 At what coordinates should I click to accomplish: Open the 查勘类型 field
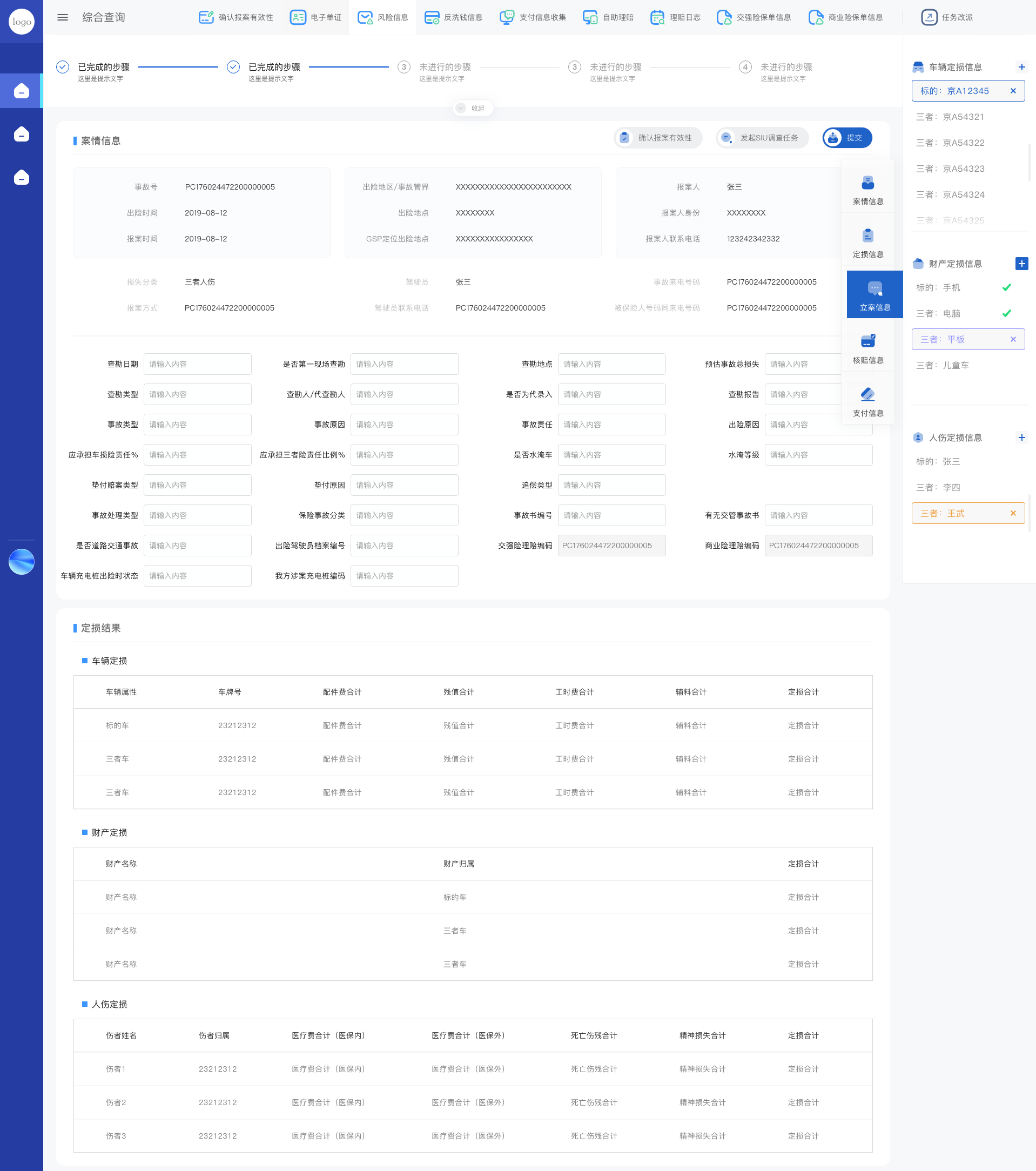click(197, 394)
